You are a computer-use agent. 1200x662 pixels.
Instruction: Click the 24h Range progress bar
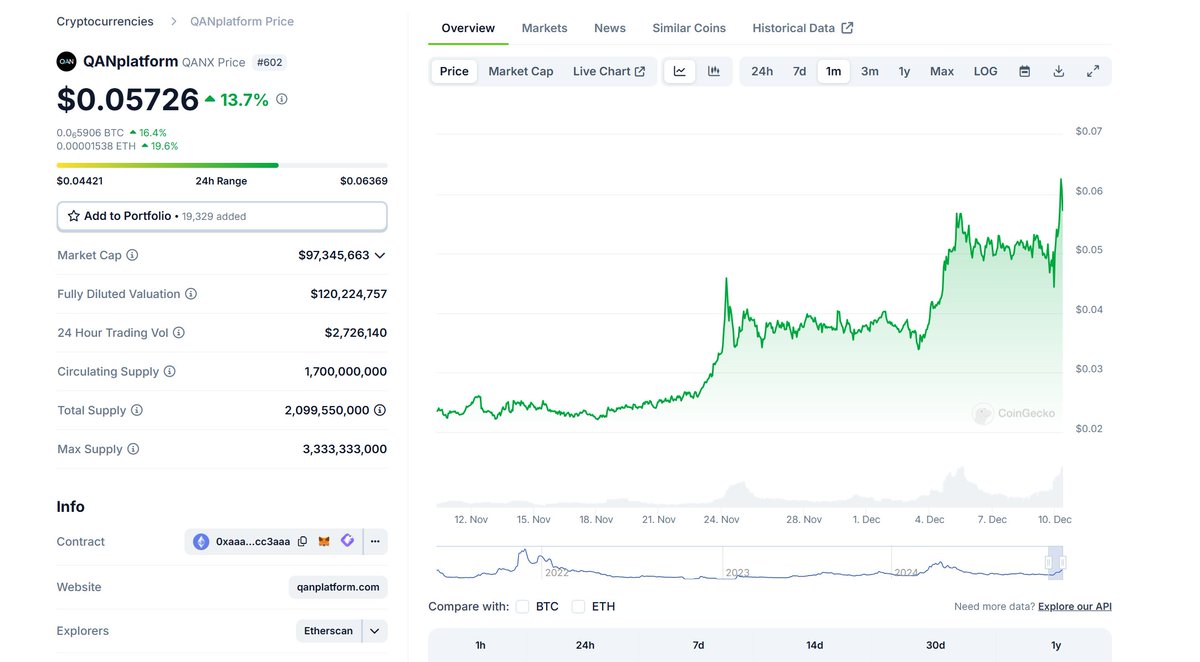tap(222, 165)
